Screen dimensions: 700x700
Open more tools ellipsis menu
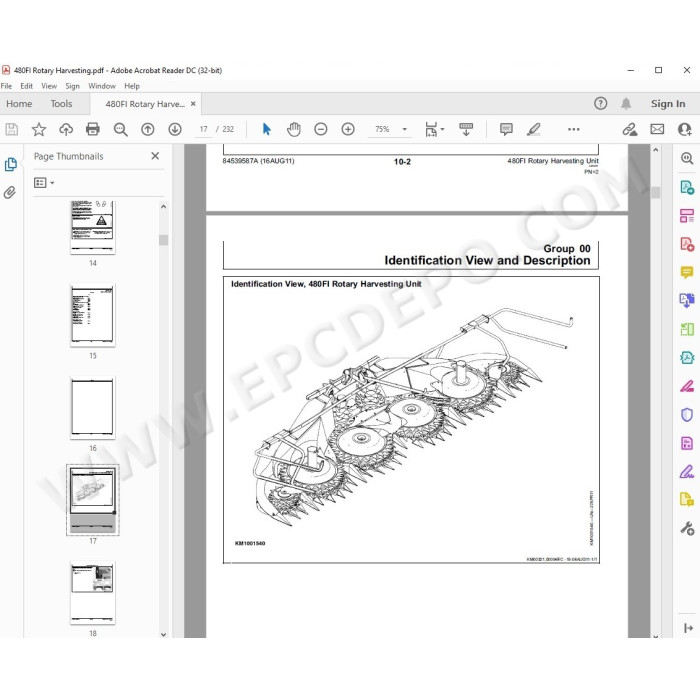tap(574, 129)
